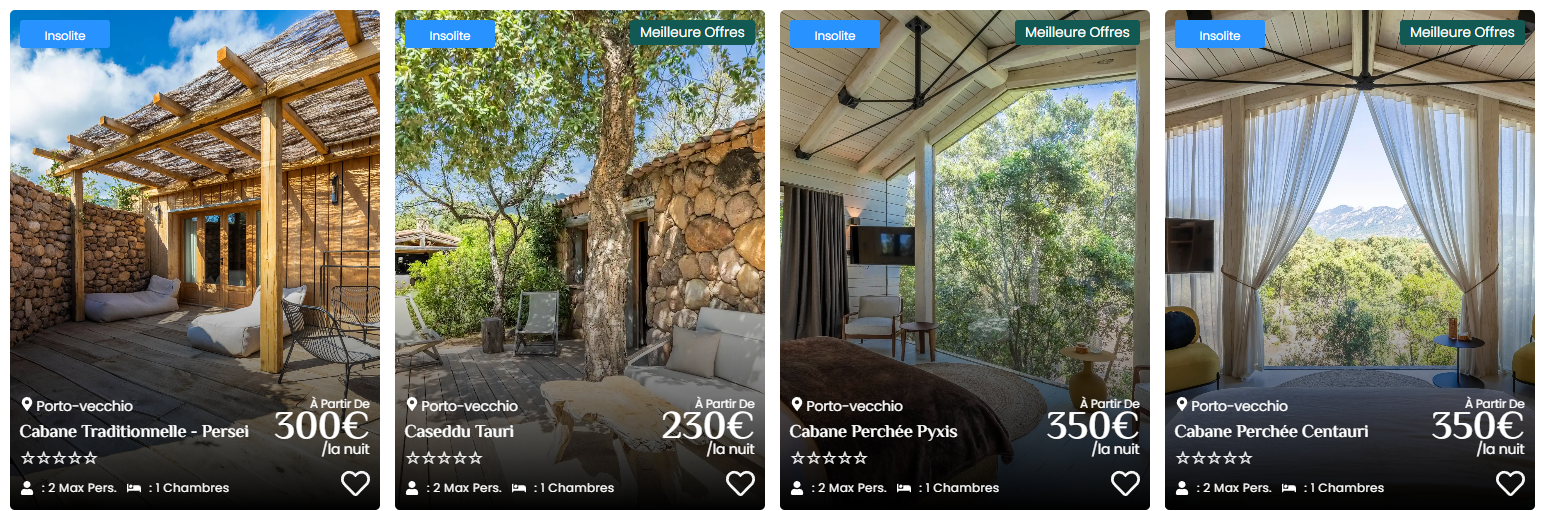Open the Caseddu Tauri listing title
This screenshot has height=511, width=1547.
coord(459,432)
